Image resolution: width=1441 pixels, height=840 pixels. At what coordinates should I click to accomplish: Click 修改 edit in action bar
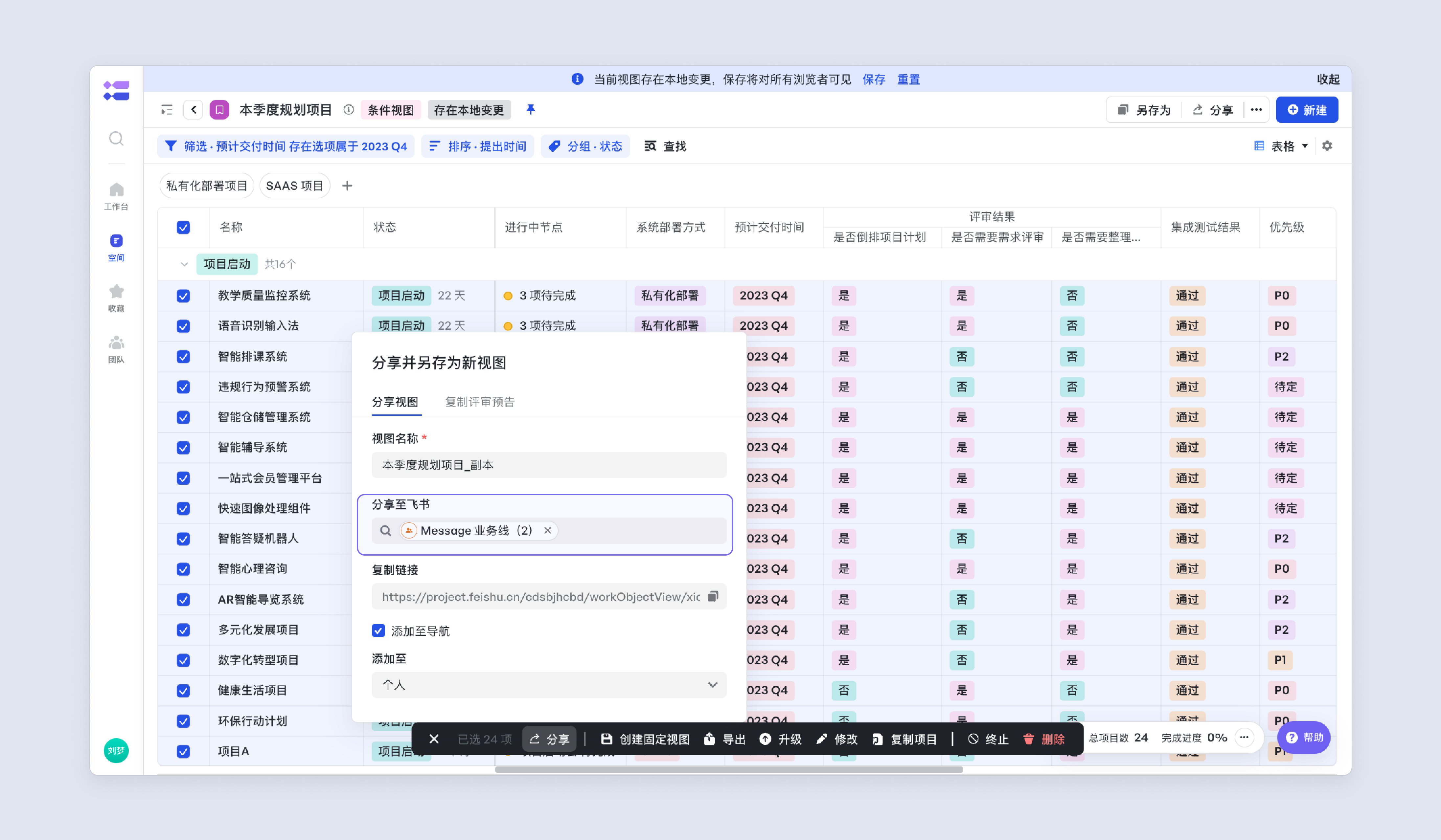836,739
